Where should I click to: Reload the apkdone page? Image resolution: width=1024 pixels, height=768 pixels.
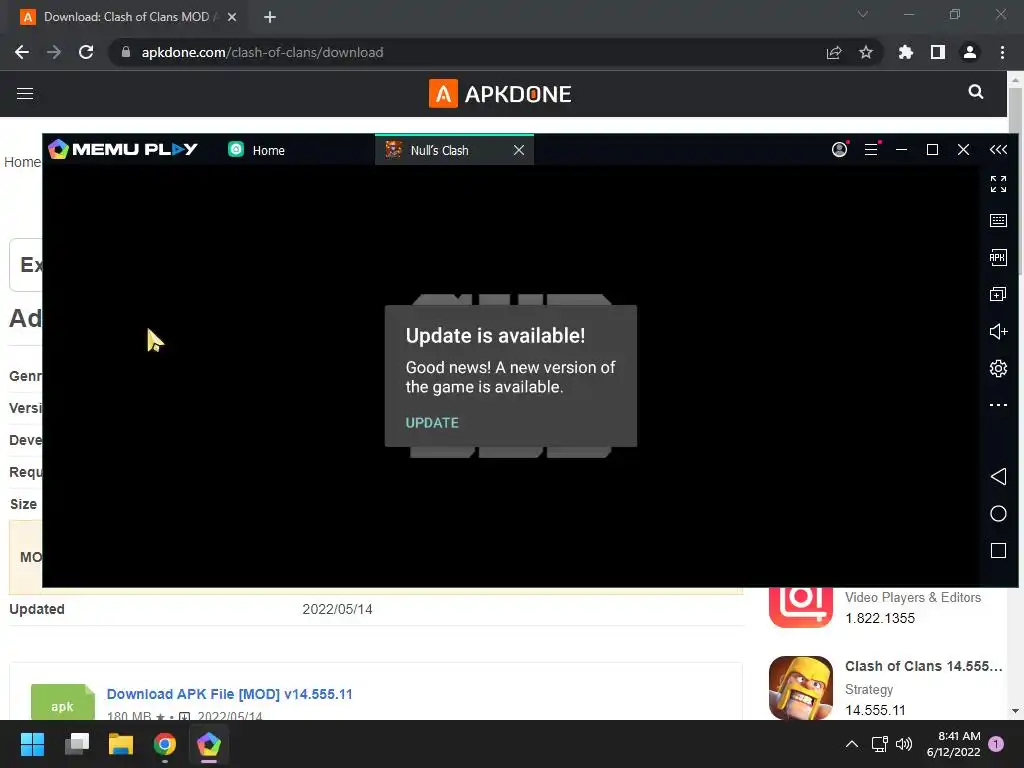pyautogui.click(x=86, y=52)
